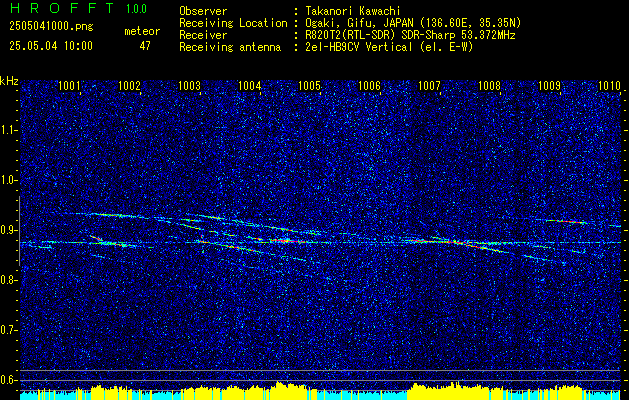
Task: Click the R820T2(RTL-SDR) receiver text
Action: click(x=410, y=35)
